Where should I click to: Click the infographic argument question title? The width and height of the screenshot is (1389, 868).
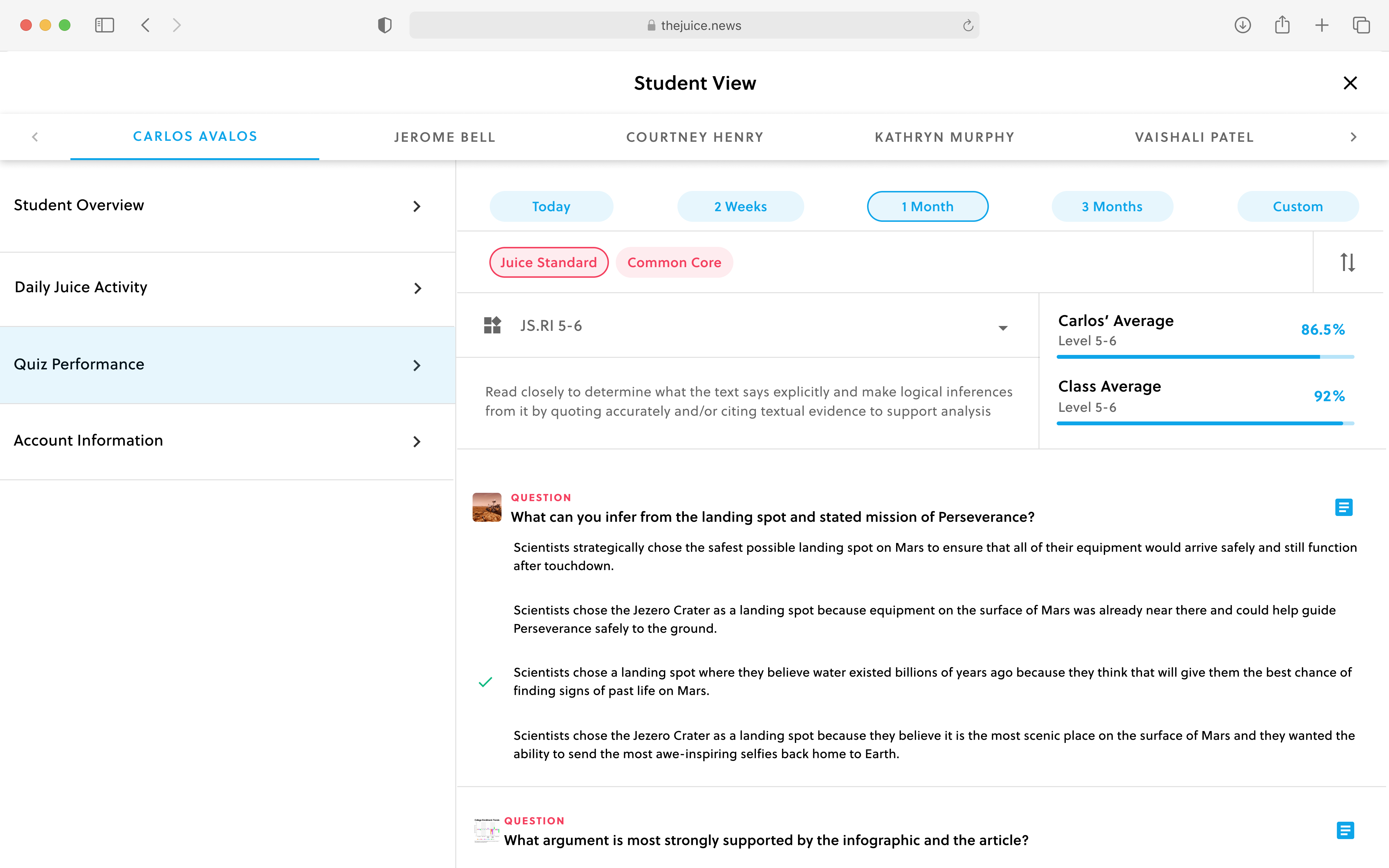[766, 840]
